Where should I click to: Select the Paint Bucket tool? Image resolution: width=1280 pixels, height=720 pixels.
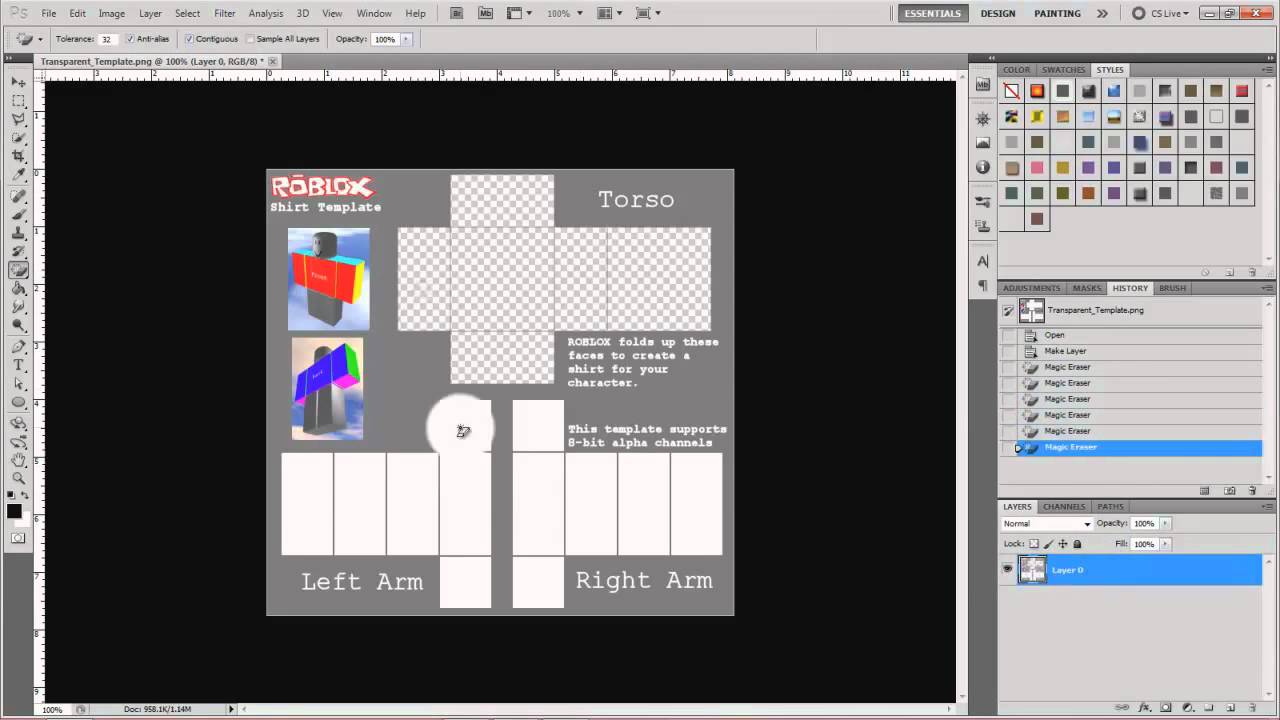click(x=18, y=287)
